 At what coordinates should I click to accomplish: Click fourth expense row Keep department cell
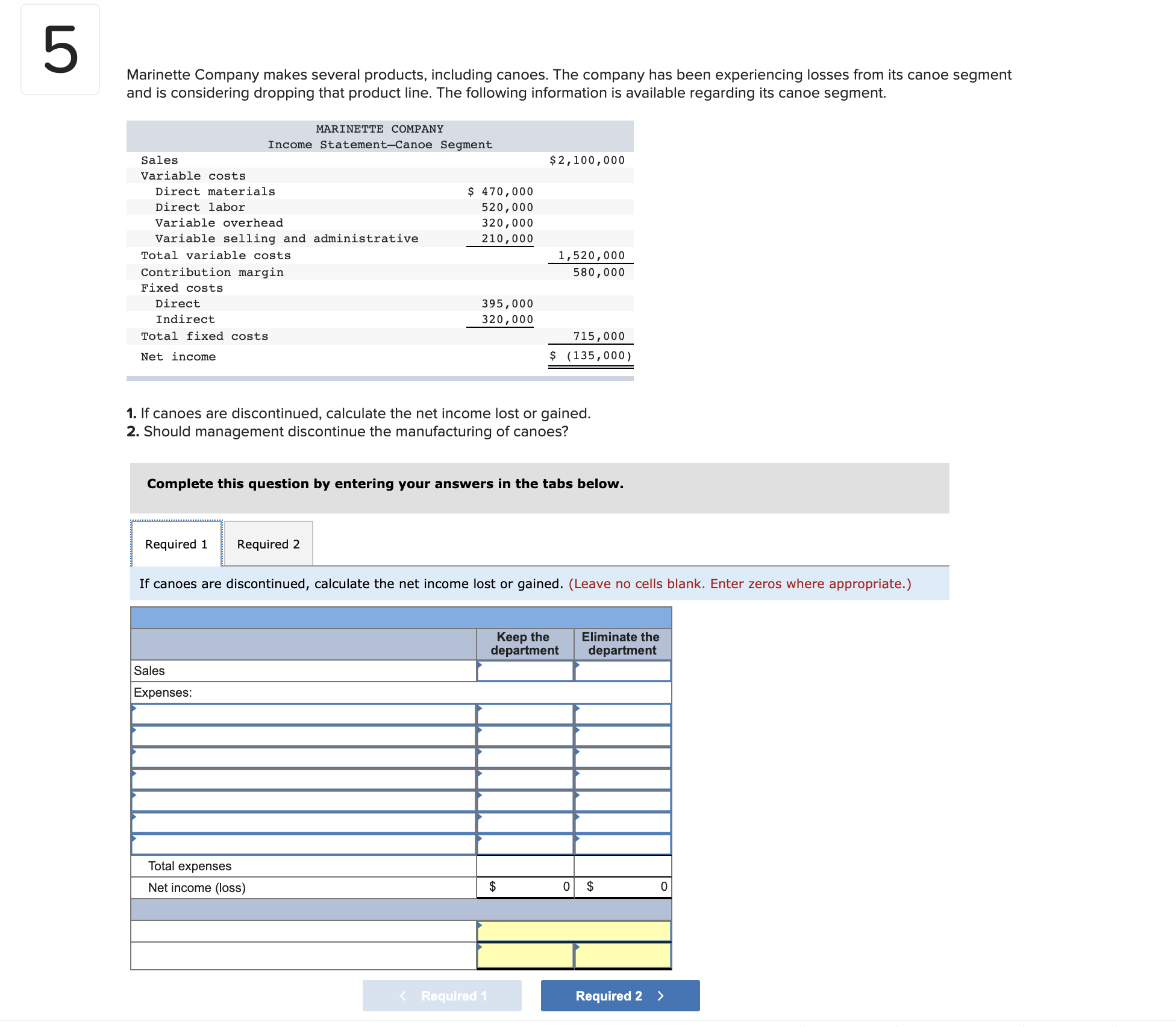525,779
